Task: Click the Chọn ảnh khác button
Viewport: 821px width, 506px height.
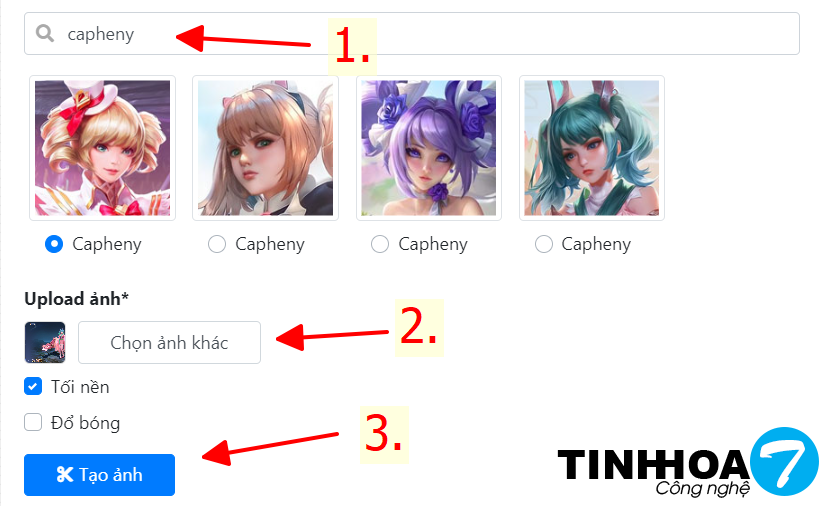Action: tap(169, 343)
